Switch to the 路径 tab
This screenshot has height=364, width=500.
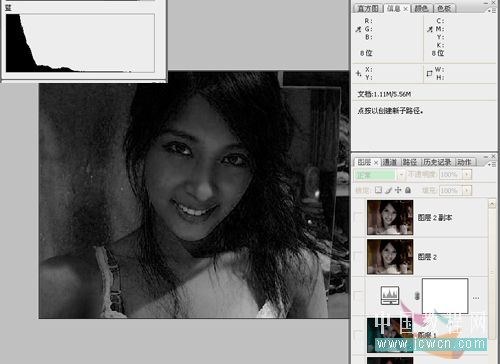[410, 162]
